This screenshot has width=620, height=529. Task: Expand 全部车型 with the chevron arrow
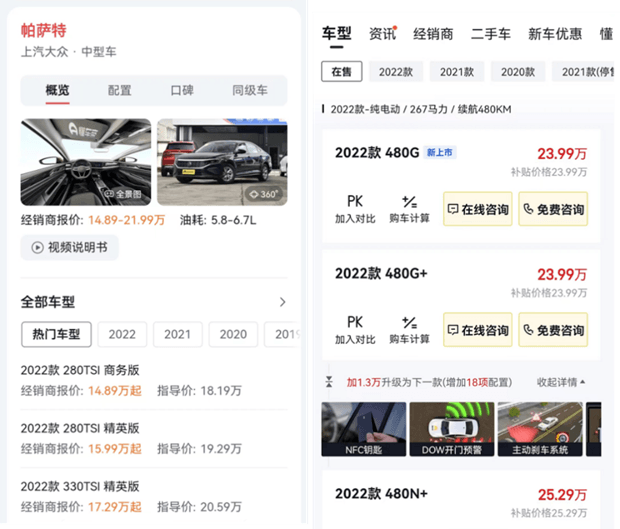[282, 302]
